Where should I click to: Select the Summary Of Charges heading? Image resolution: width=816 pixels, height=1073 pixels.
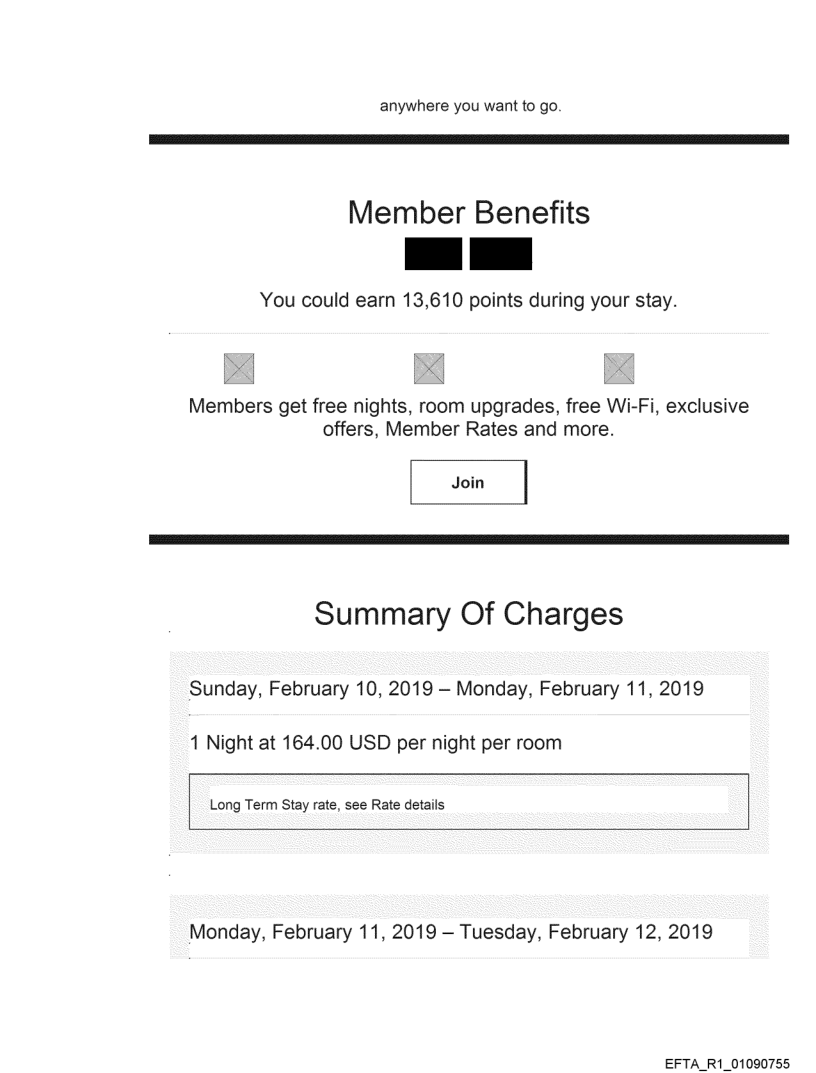tap(468, 614)
